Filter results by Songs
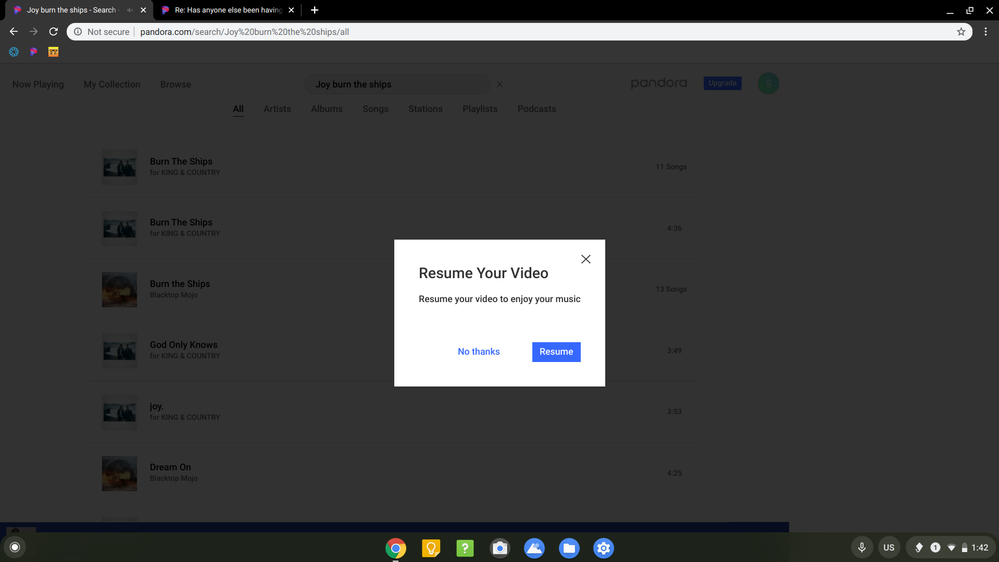This screenshot has height=562, width=999. (375, 109)
